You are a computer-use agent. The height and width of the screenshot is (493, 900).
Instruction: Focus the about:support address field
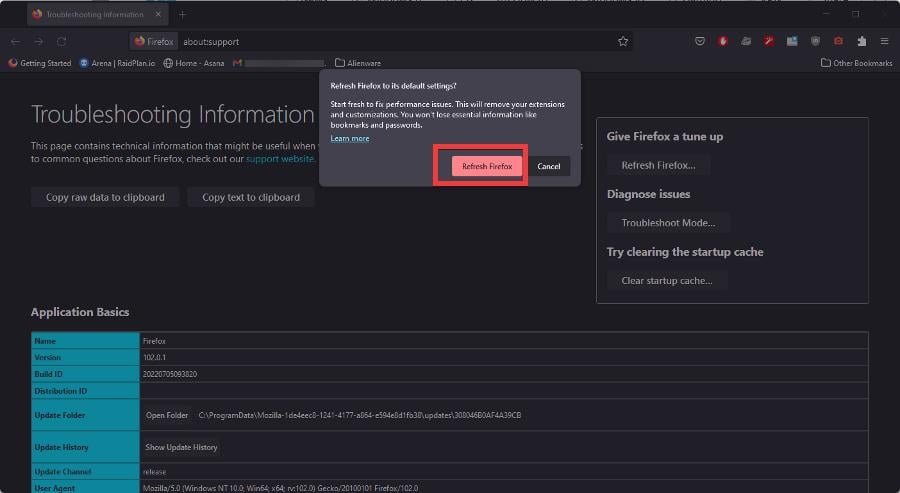click(396, 41)
